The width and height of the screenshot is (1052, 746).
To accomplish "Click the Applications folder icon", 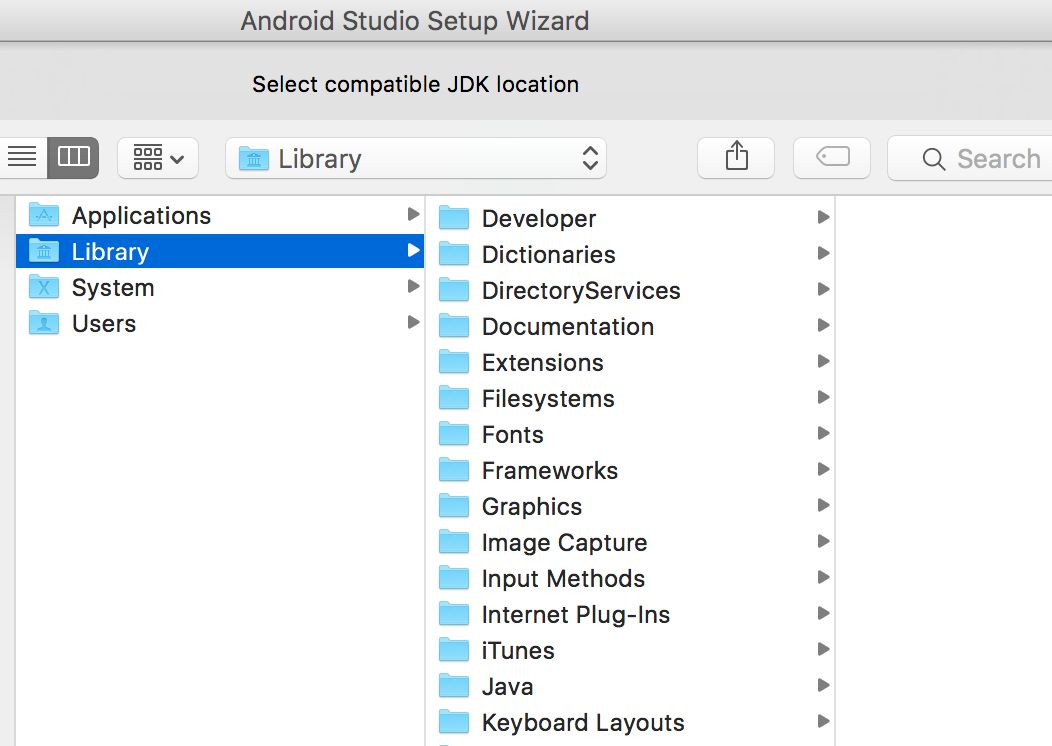I will pos(44,215).
